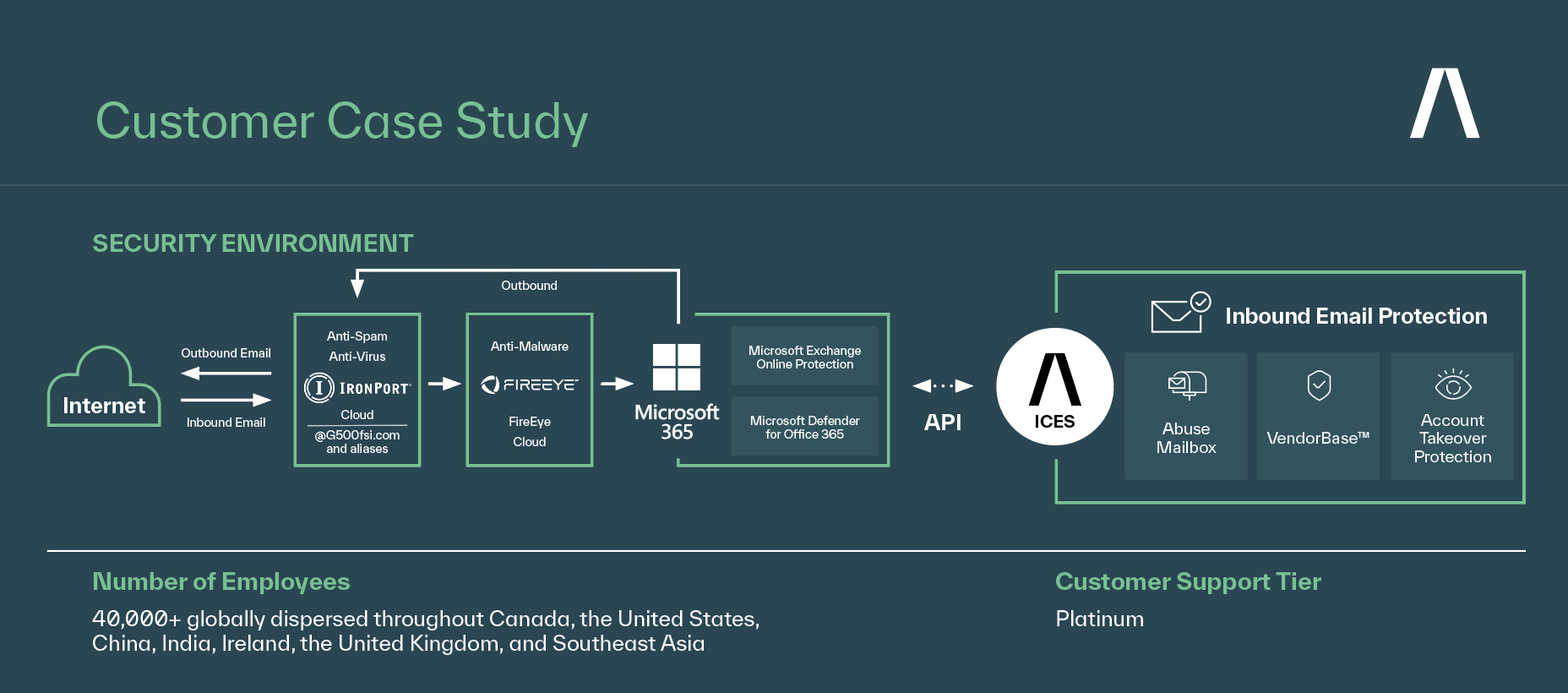
Task: Click the Number of Employees heading
Action: point(220,581)
